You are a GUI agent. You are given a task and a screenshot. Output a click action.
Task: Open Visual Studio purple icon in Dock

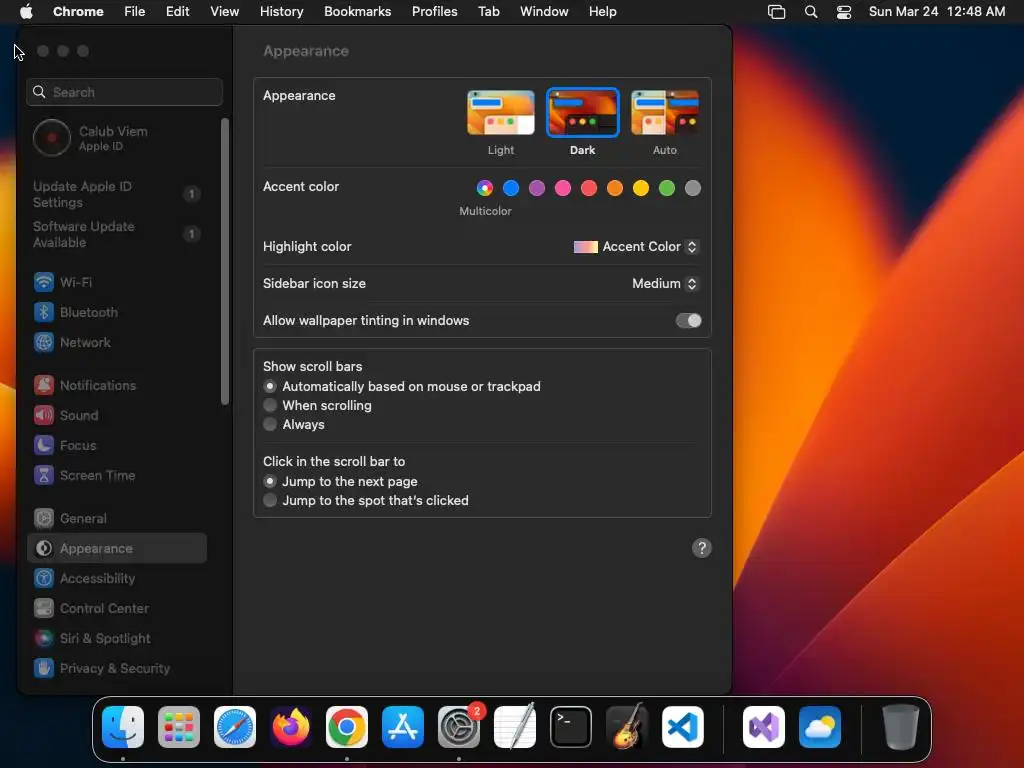tap(764, 727)
